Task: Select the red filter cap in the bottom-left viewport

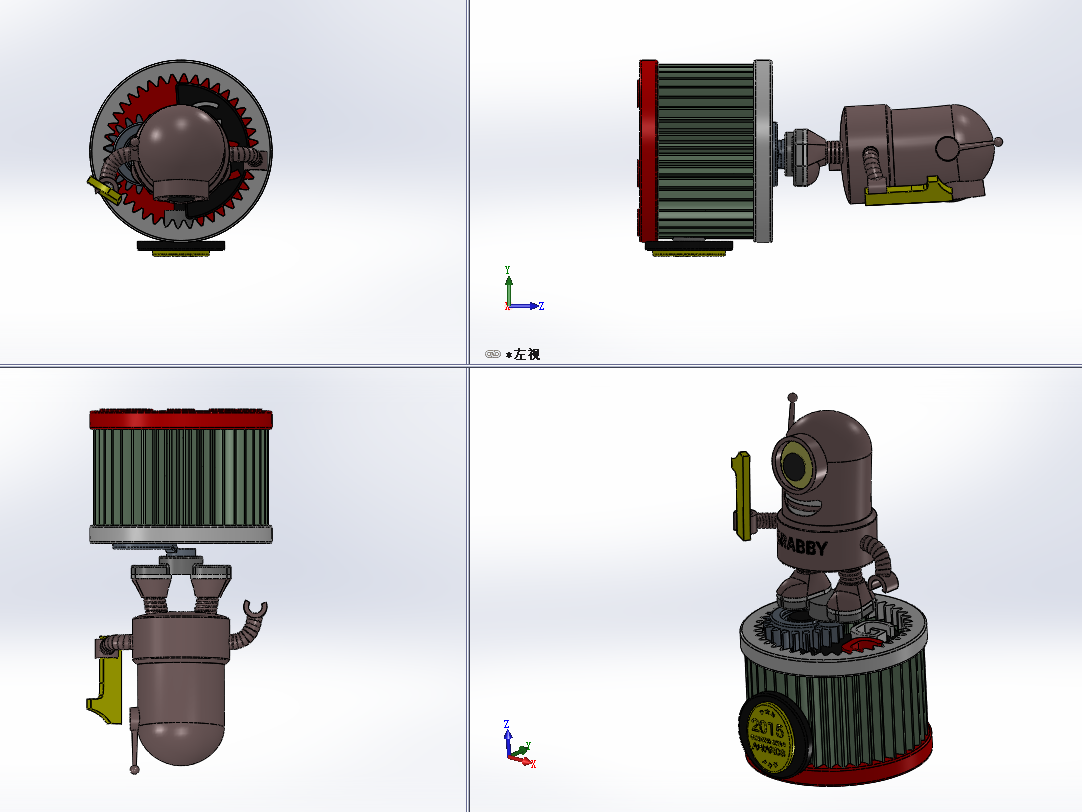Action: 181,419
